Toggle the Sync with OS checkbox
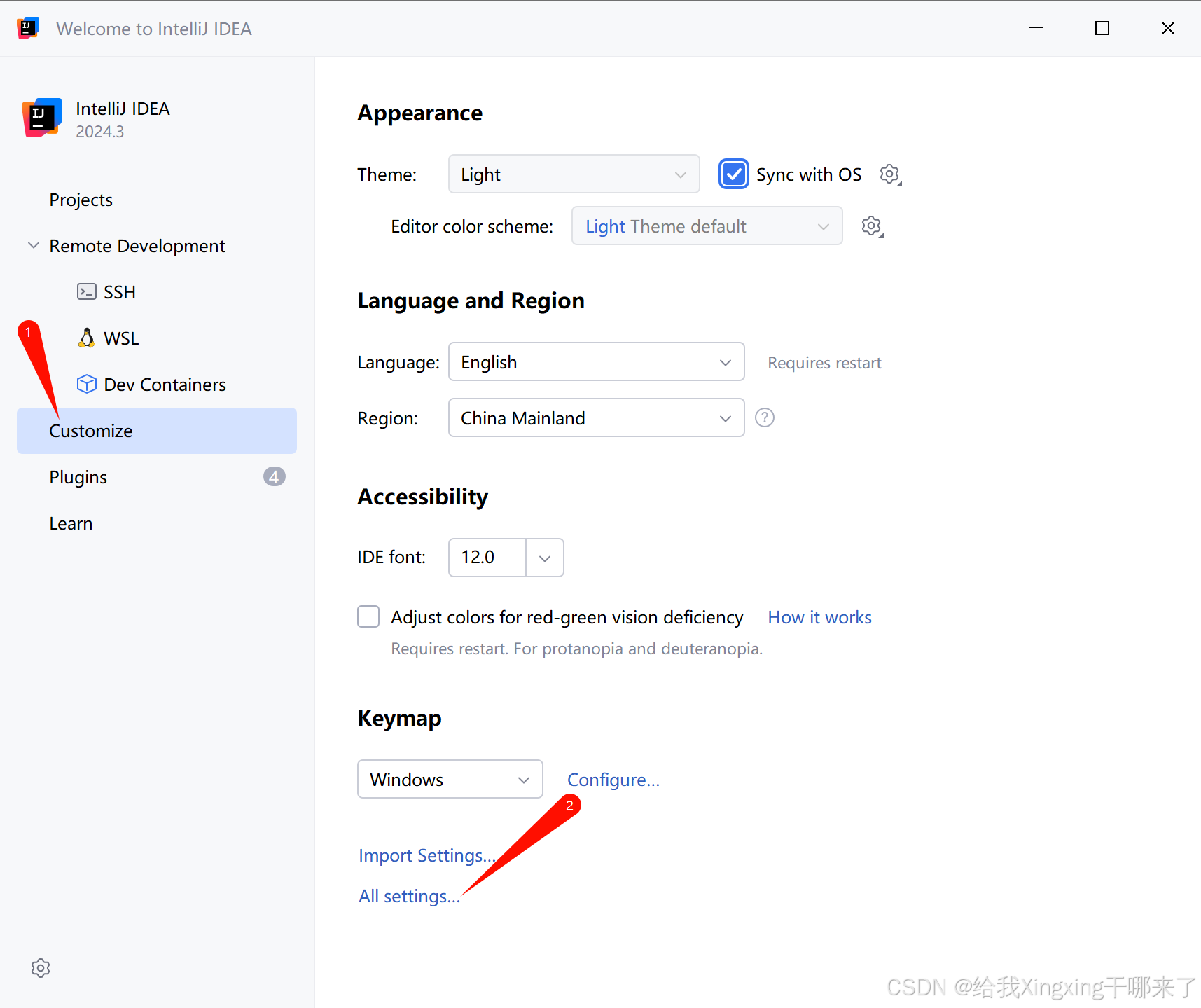Screen dimensions: 1201x1008 tap(733, 174)
